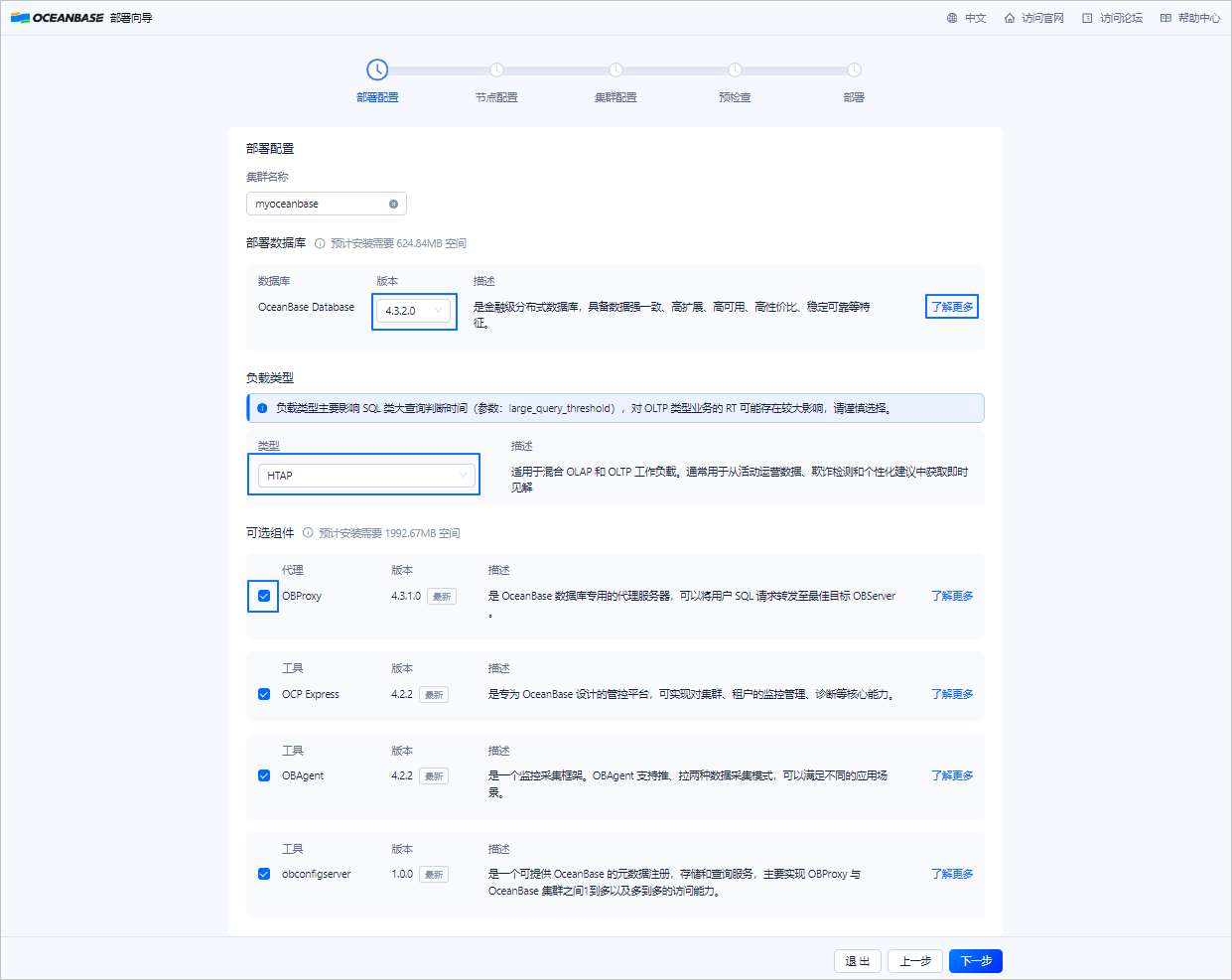Screen dimensions: 1232x980
Task: Open 了解更多 for OCP Express
Action: coord(952,694)
